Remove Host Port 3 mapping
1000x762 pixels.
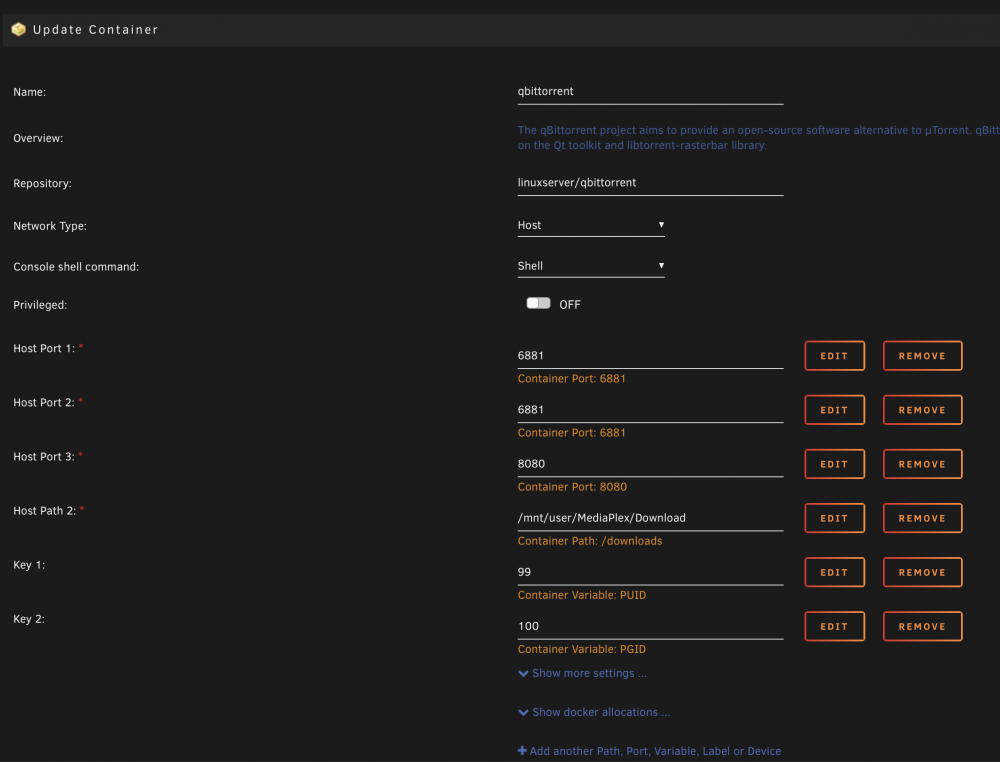click(x=922, y=464)
